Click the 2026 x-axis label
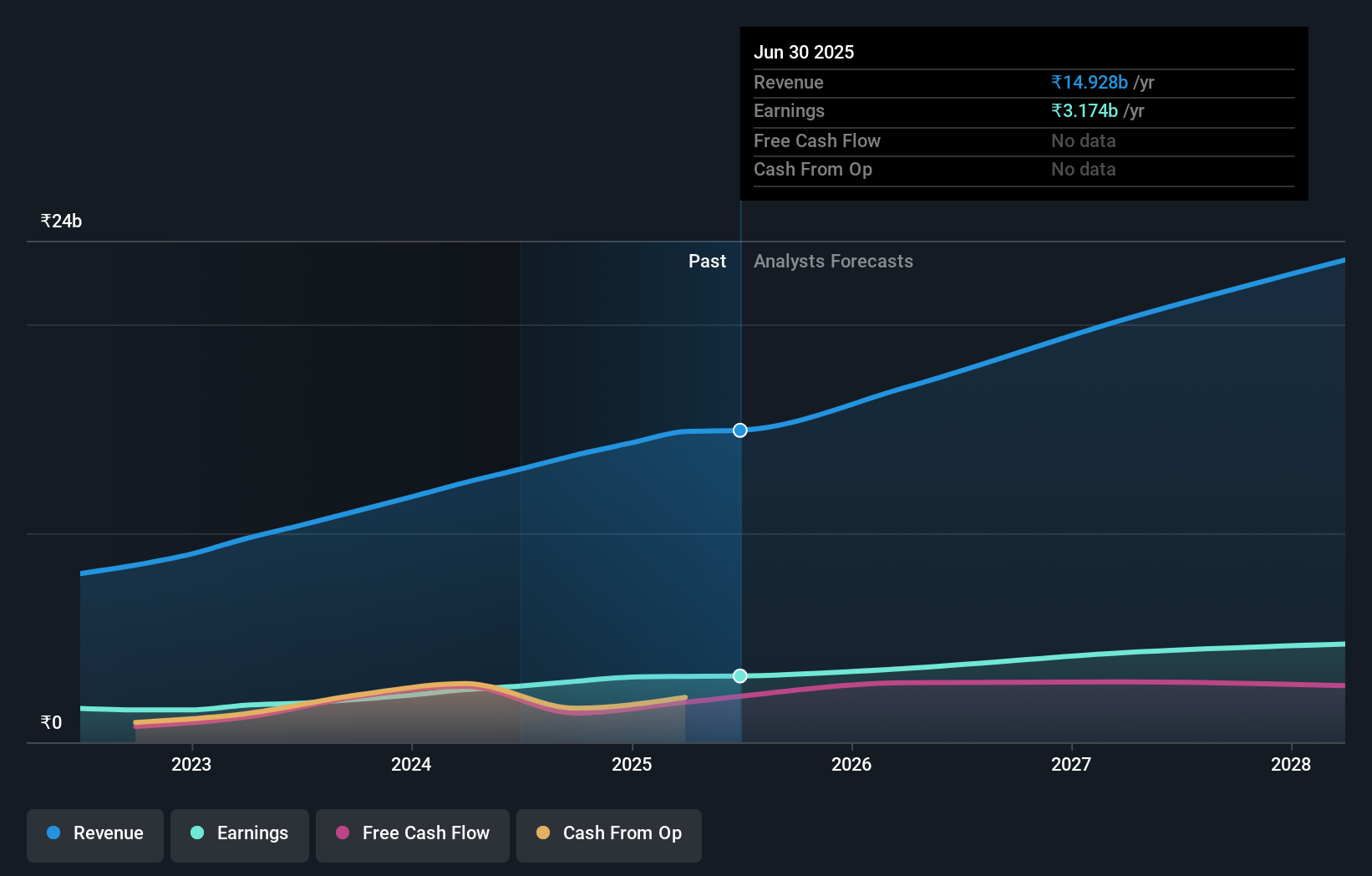 tap(851, 764)
